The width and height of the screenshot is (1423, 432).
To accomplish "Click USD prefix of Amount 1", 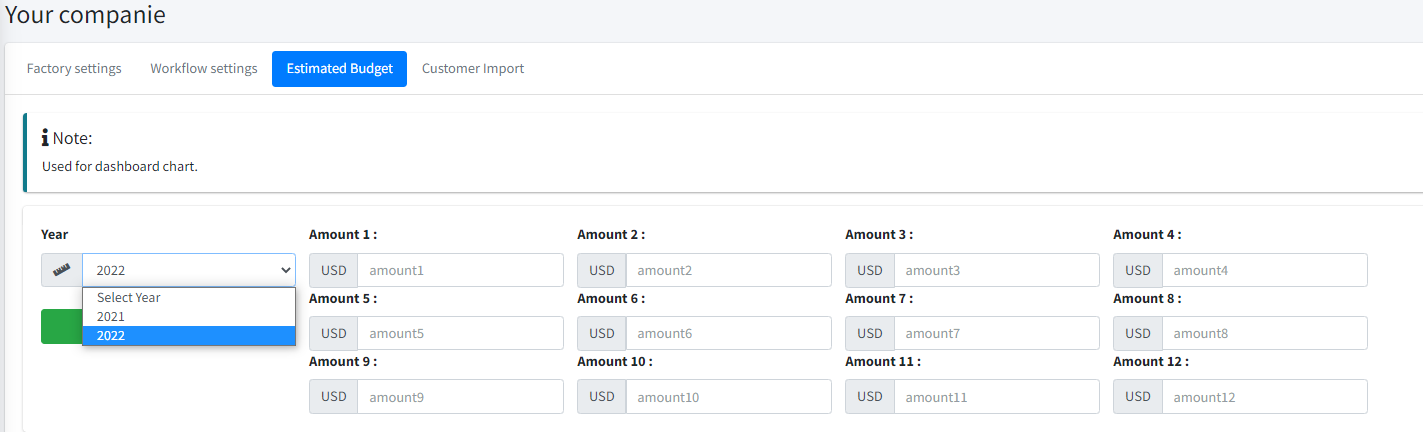I will click(334, 270).
